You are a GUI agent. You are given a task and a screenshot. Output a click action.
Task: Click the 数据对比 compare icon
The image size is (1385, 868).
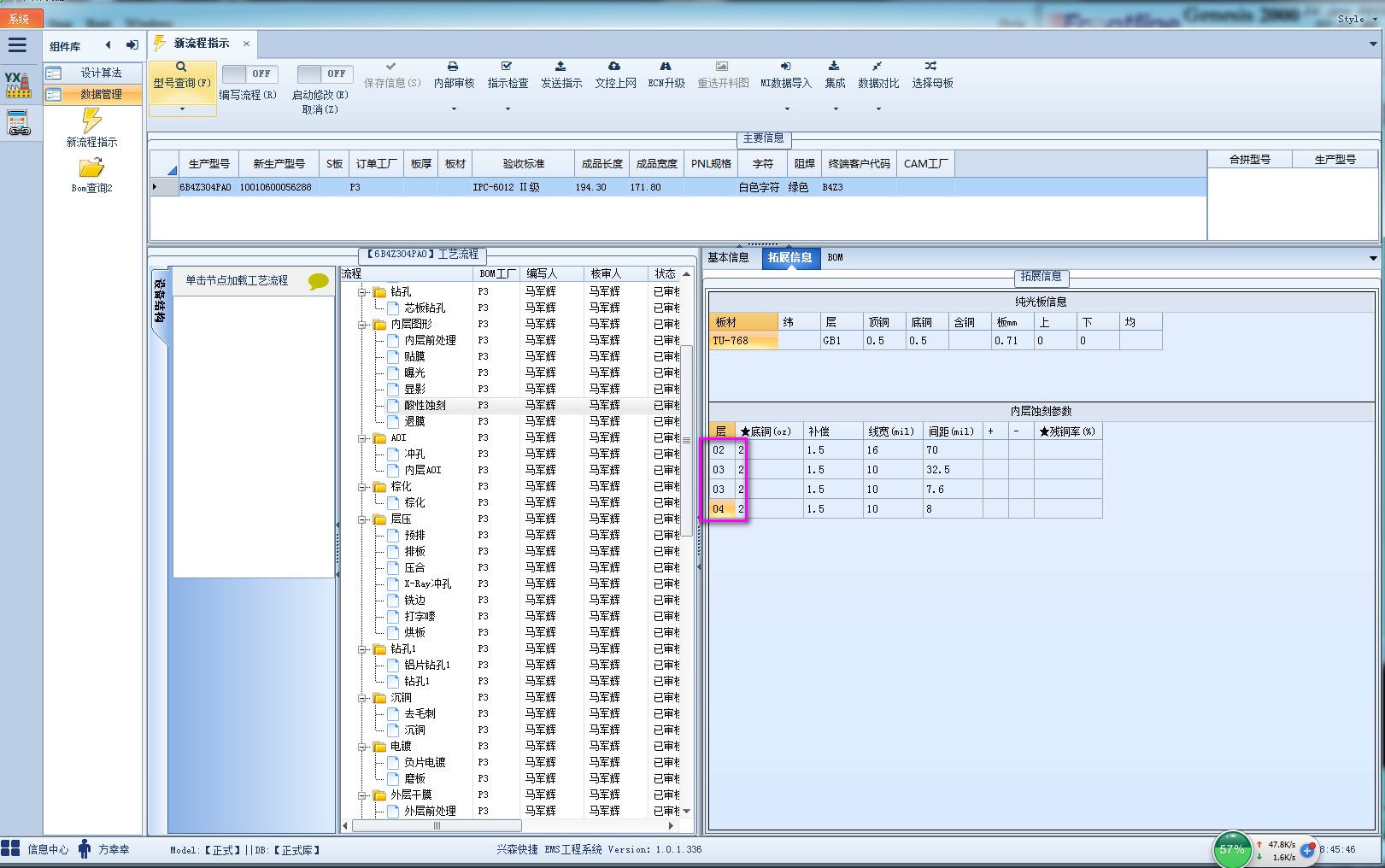tap(877, 66)
